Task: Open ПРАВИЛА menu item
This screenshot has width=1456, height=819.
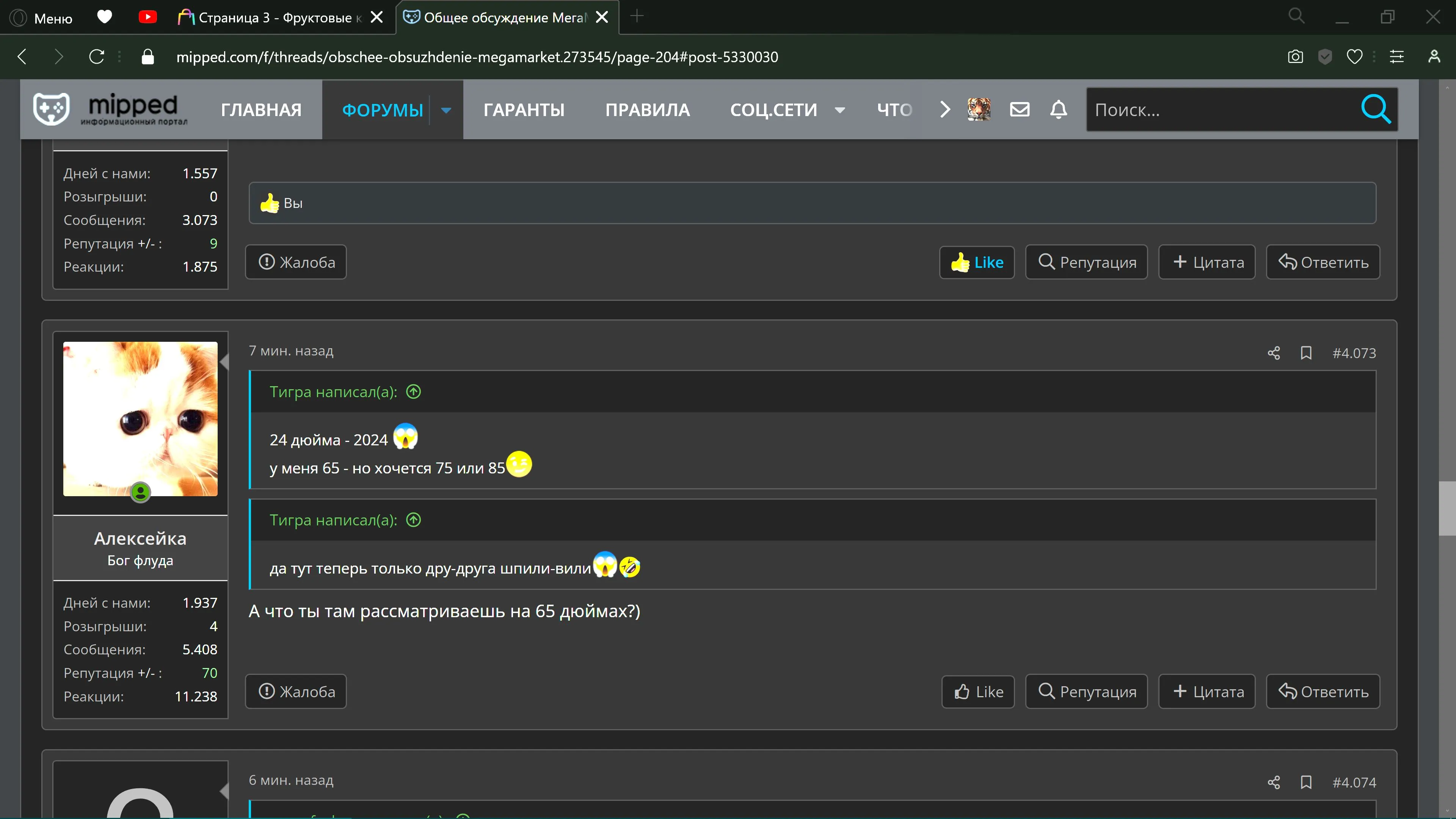Action: tap(647, 110)
